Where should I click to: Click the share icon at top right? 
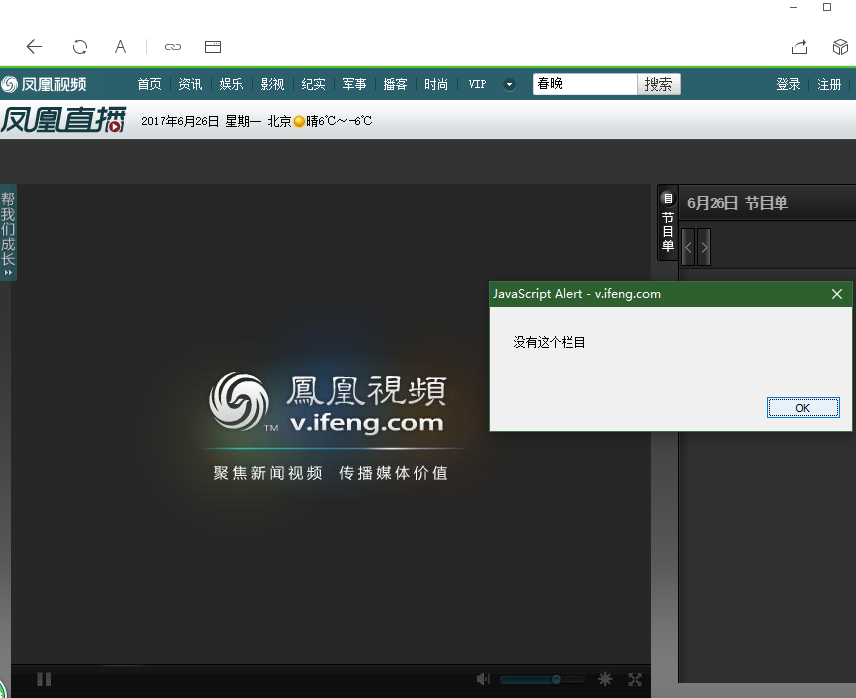click(x=799, y=47)
